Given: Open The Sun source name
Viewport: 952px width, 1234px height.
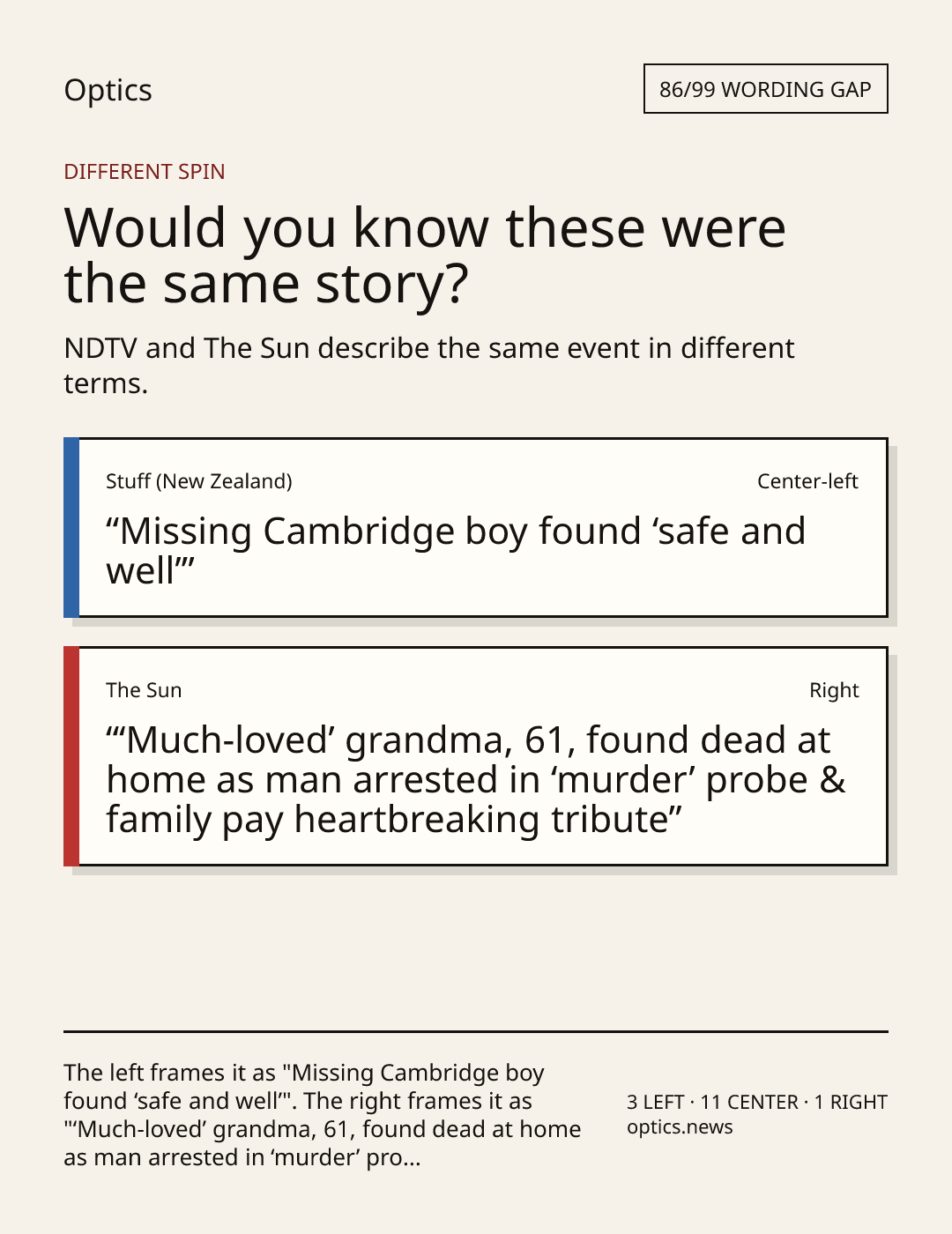Looking at the screenshot, I should (x=144, y=690).
